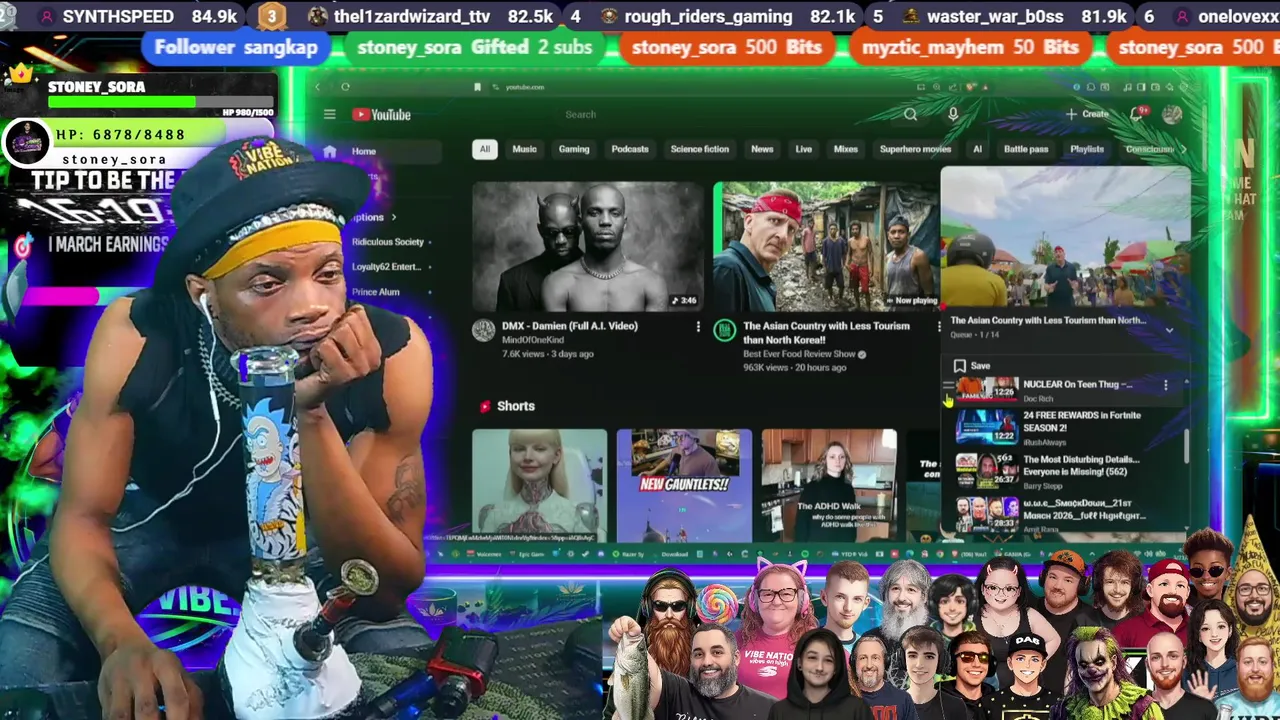Select the Mixes filter chip
This screenshot has height=720, width=1280.
pyautogui.click(x=846, y=149)
